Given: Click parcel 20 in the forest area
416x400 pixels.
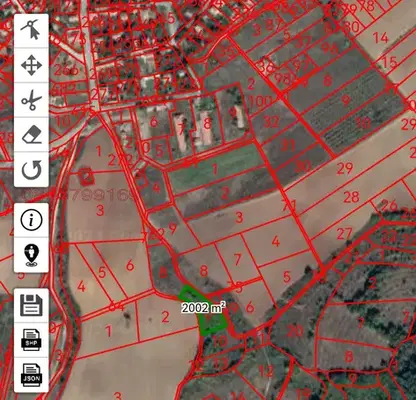Looking at the screenshot, I should [295, 331].
